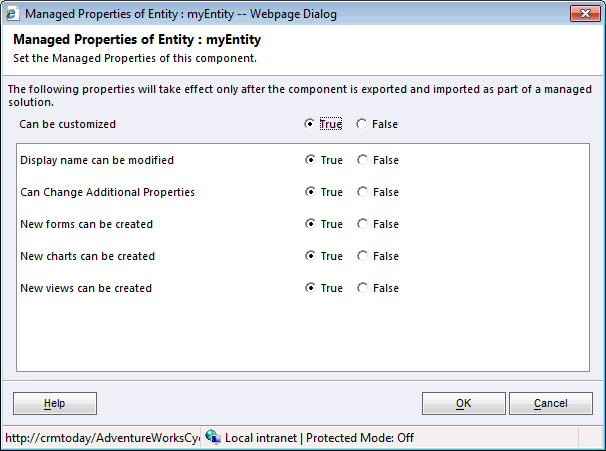Screen dimensions: 606x451
Task: Select False for Display name can be modified
Action: 361,160
